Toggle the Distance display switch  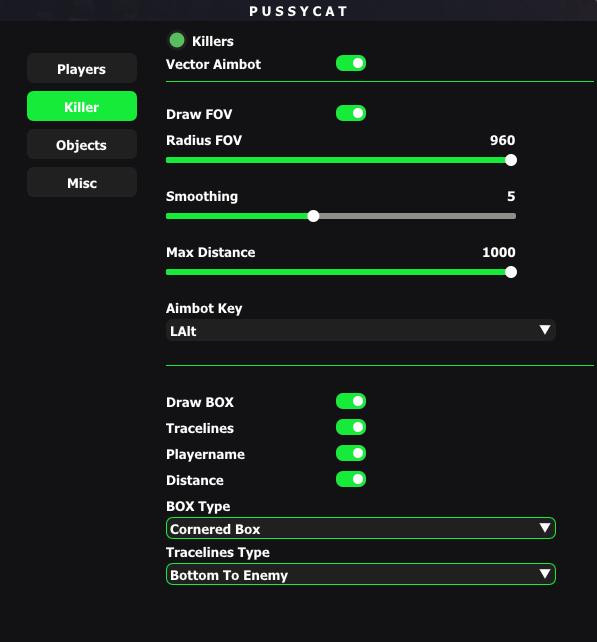pos(351,479)
